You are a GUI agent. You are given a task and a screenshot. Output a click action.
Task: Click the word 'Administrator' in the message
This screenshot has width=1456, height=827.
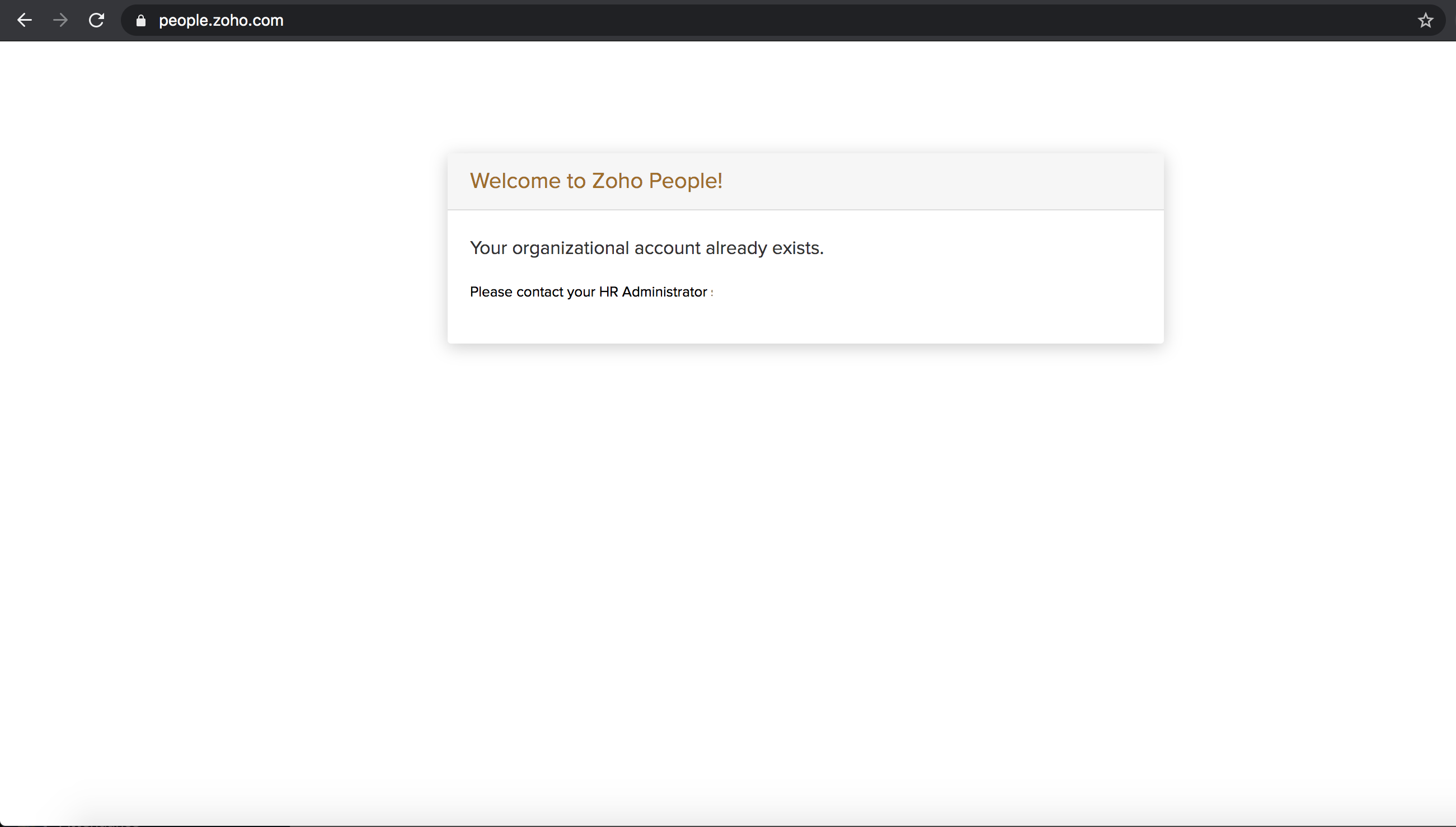[x=664, y=292]
